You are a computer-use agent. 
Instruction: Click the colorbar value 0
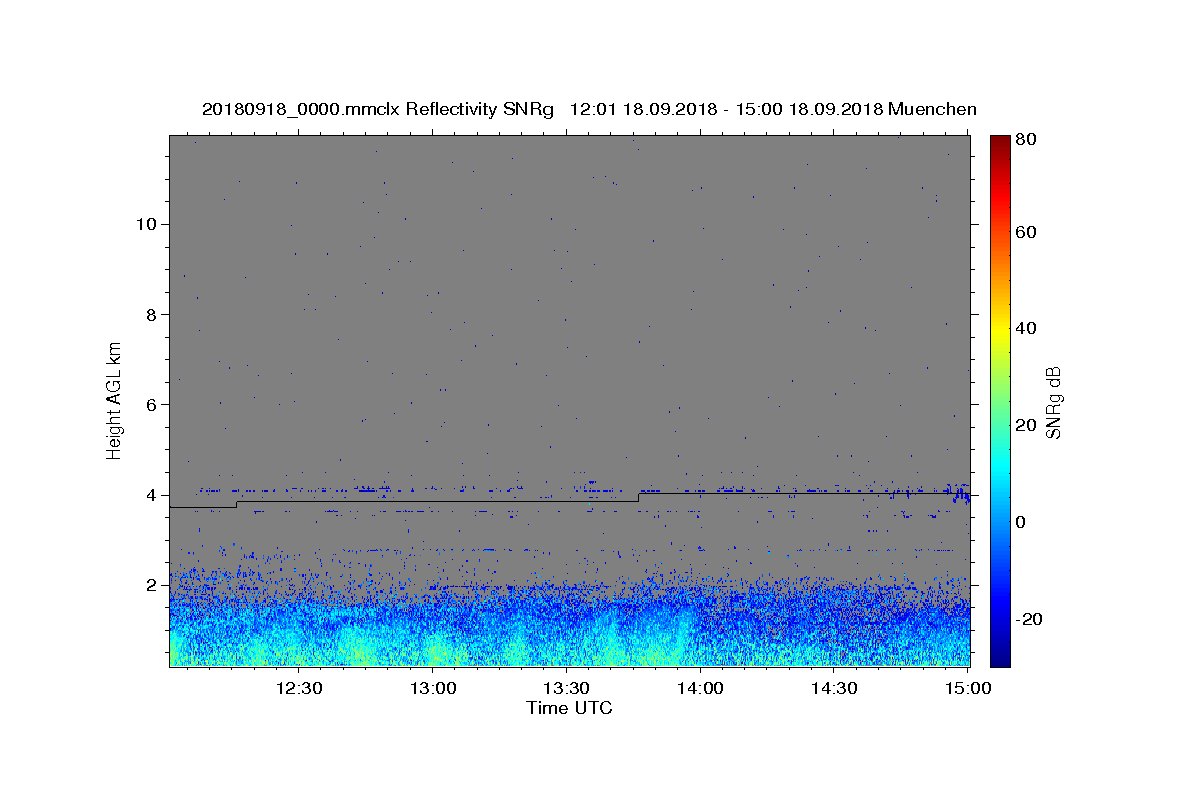1022,522
